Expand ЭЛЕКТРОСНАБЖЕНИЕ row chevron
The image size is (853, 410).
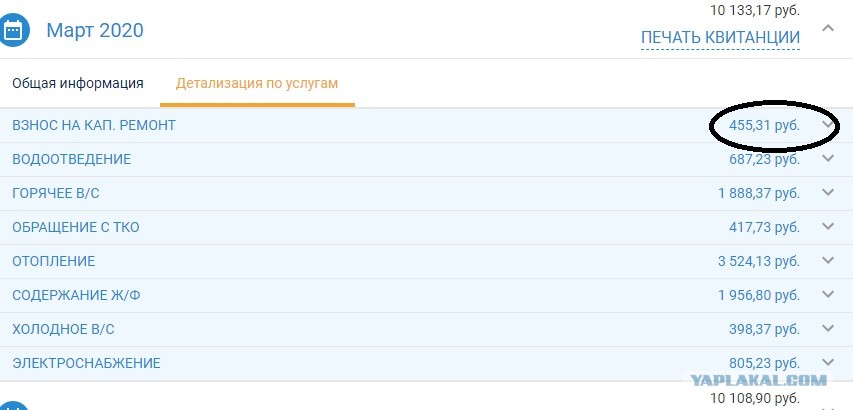[828, 362]
